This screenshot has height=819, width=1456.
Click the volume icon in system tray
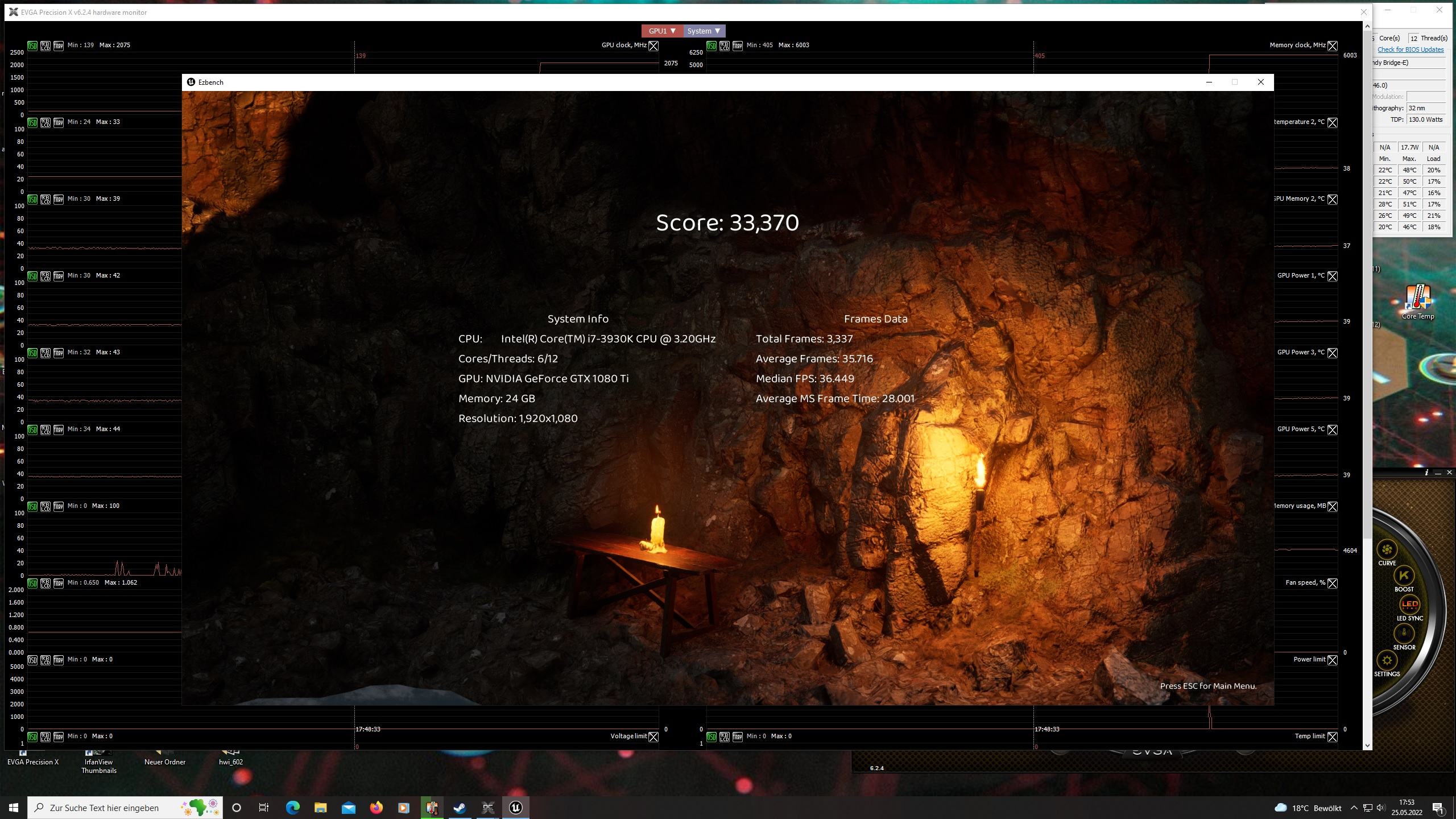[1381, 808]
